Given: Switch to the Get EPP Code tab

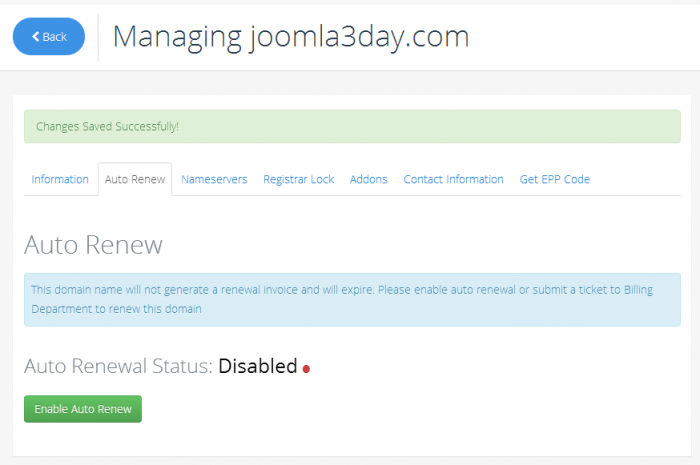Looking at the screenshot, I should coord(555,179).
